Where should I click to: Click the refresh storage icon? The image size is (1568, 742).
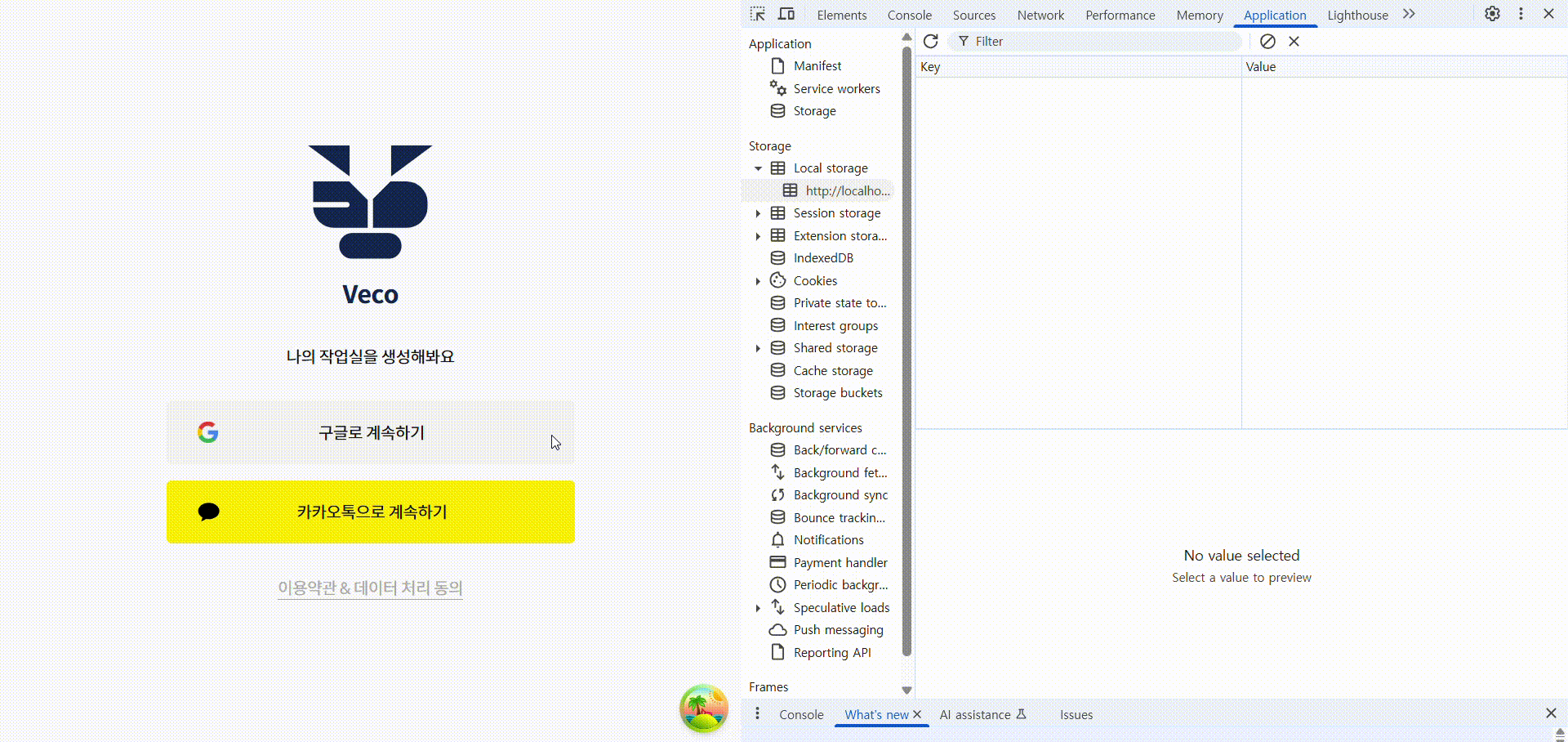coord(930,41)
